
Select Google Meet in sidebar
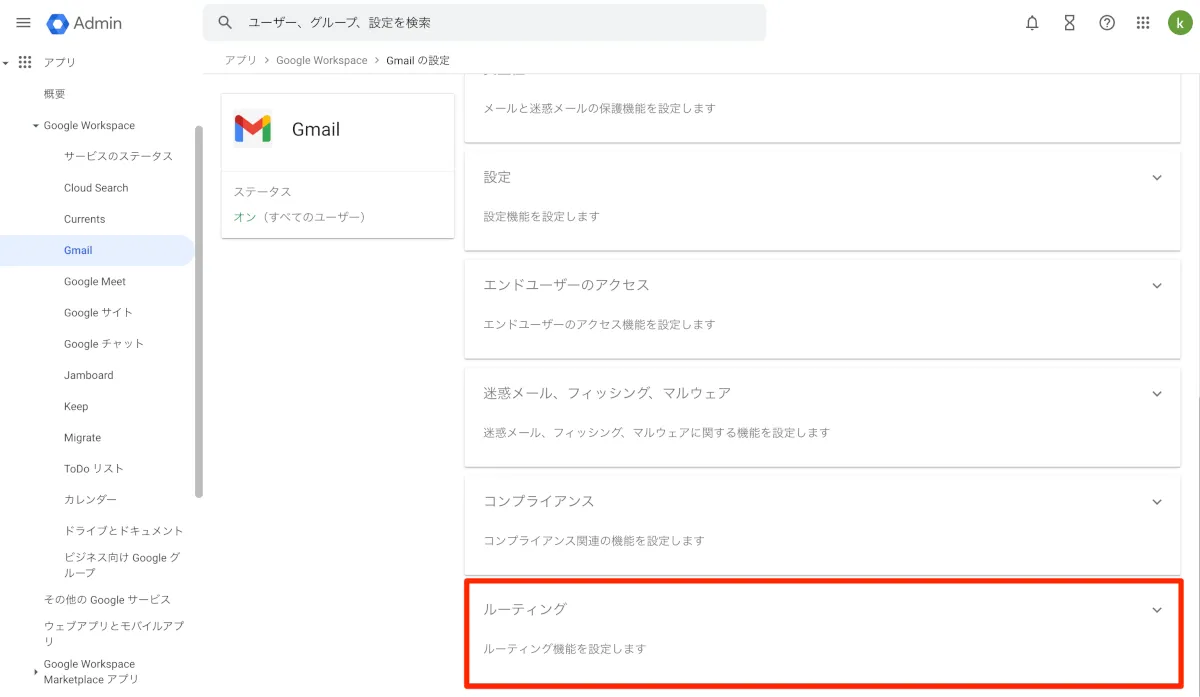click(95, 282)
